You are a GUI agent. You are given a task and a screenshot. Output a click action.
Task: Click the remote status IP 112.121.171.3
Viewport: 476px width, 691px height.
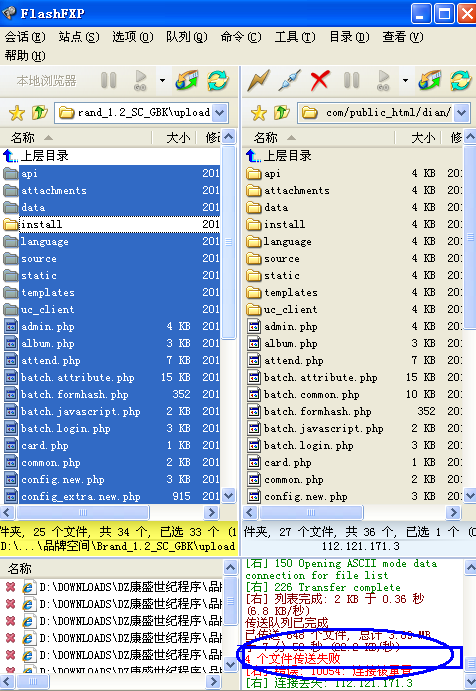tap(361, 546)
